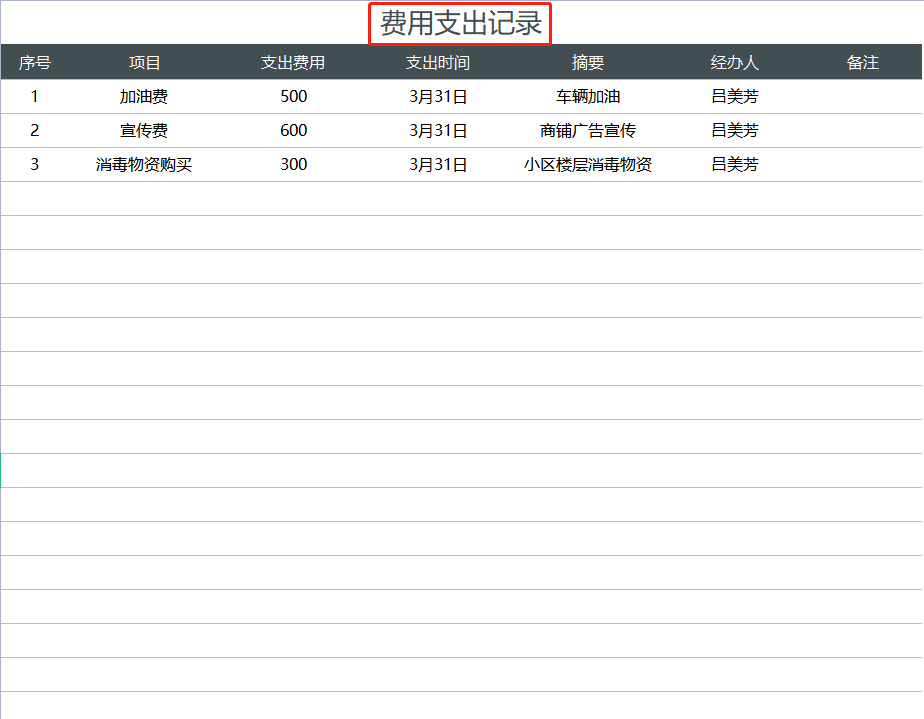The width and height of the screenshot is (924, 719).
Task: Select the cell showing 500
Action: 294,96
